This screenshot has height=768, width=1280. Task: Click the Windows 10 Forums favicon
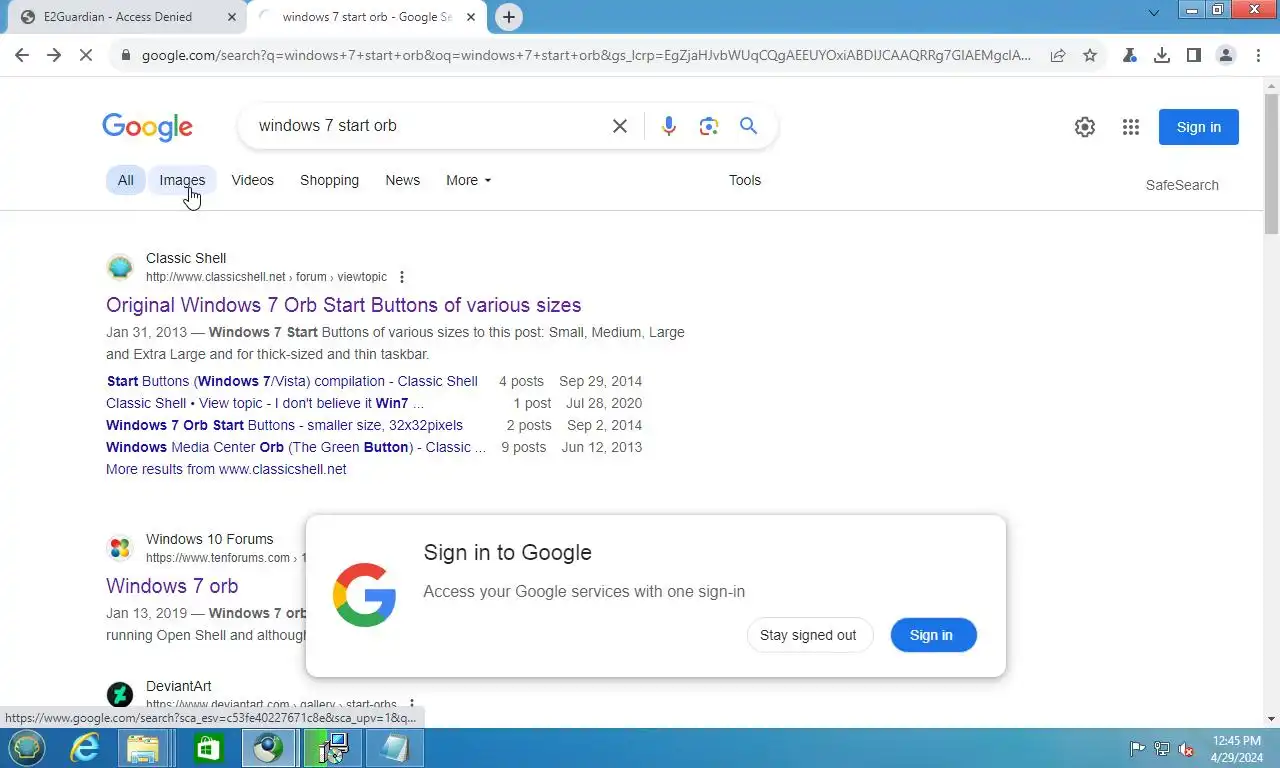[x=120, y=548]
